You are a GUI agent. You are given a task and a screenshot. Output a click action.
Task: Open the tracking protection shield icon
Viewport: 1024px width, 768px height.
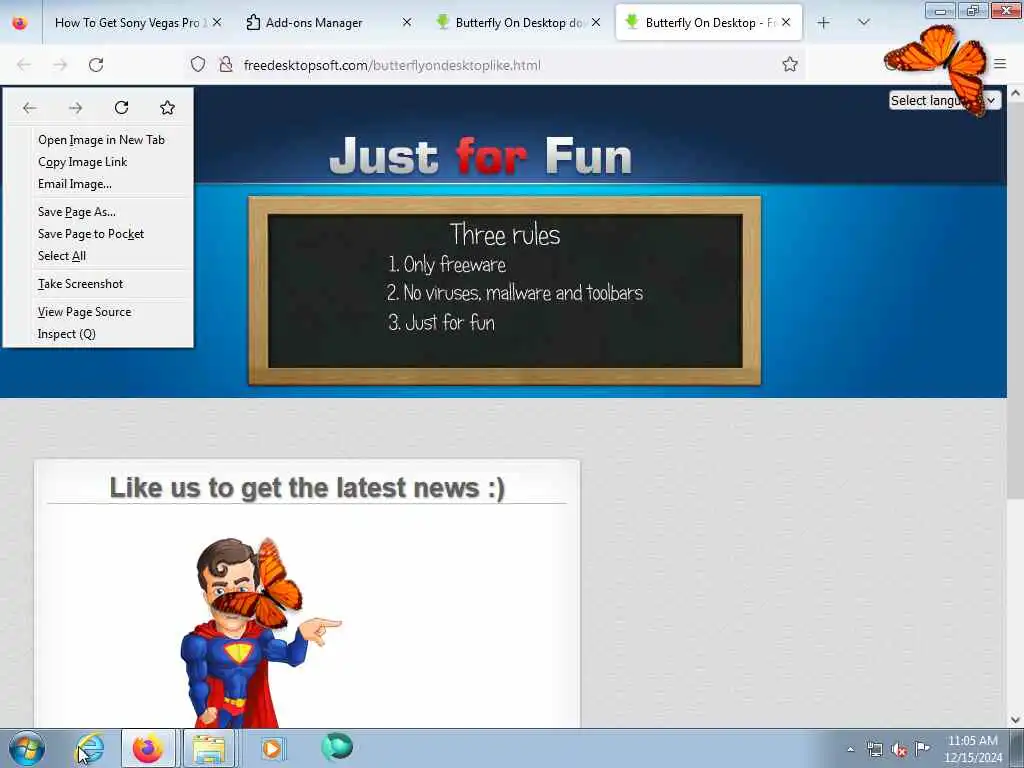198,65
